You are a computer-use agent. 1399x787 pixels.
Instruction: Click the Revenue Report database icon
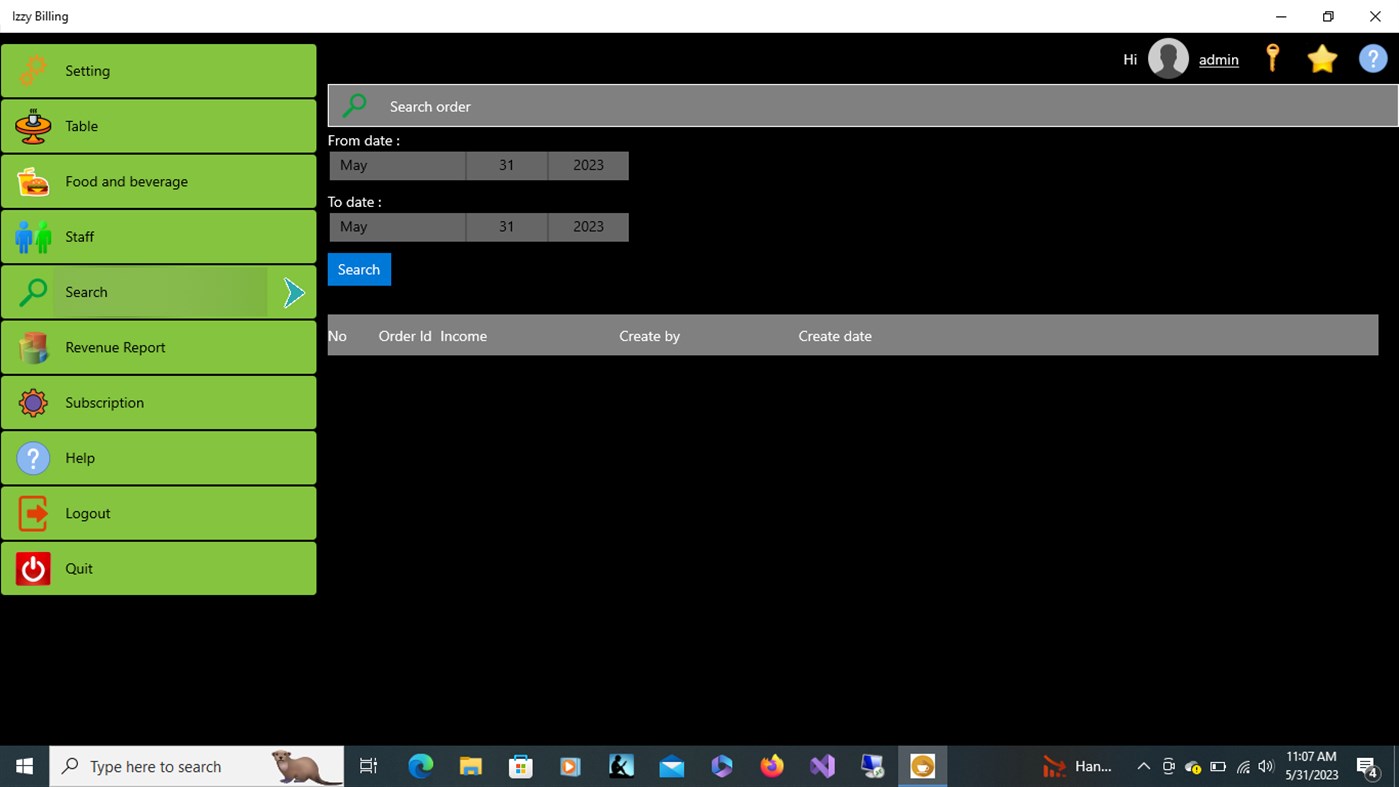point(32,347)
